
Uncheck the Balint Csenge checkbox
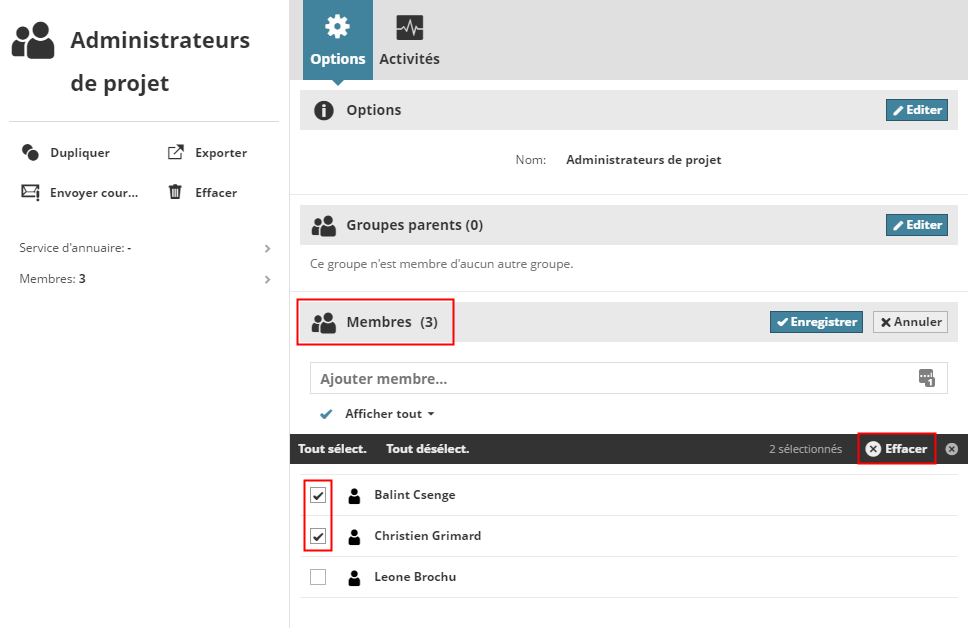318,495
